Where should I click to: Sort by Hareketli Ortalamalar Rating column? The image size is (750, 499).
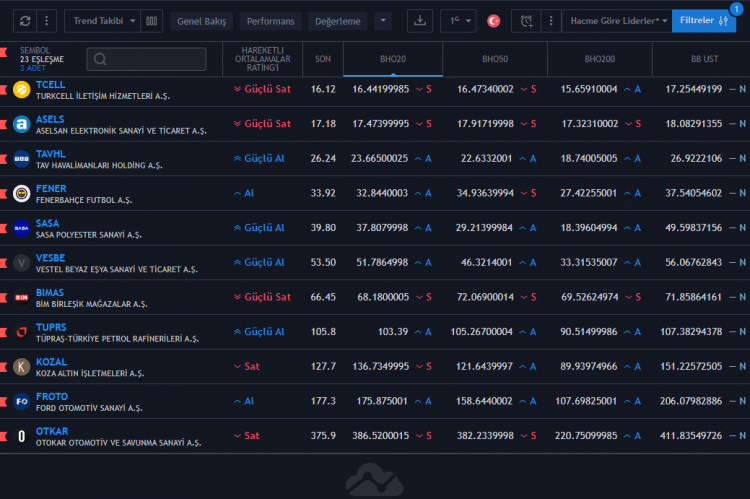[x=262, y=59]
